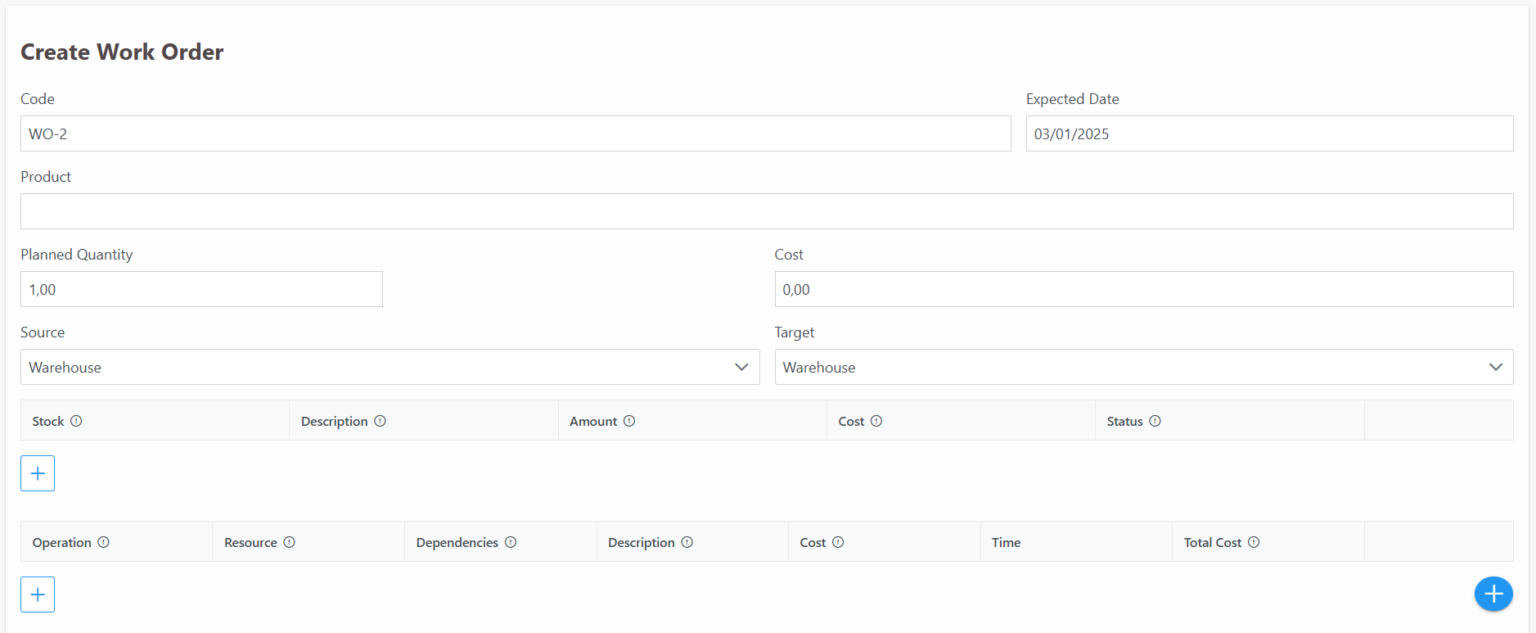
Task: Click the Status column info icon
Action: point(1157,421)
